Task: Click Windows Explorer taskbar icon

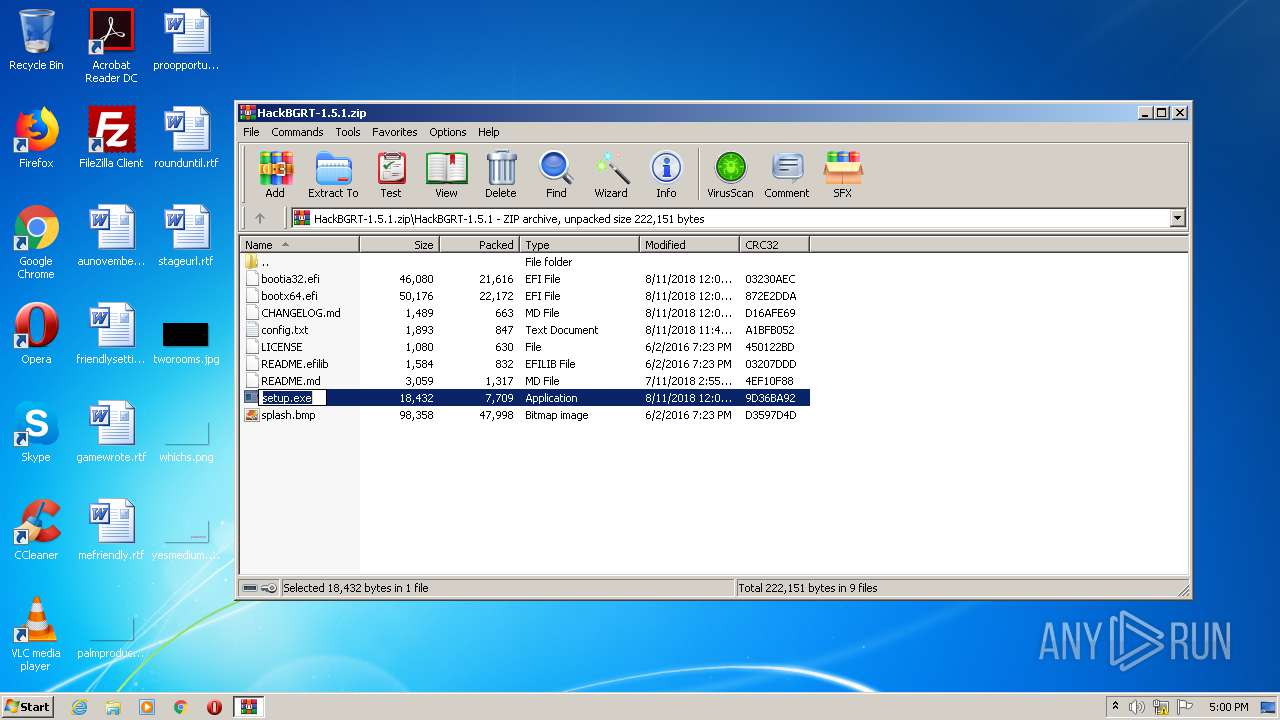Action: [113, 707]
